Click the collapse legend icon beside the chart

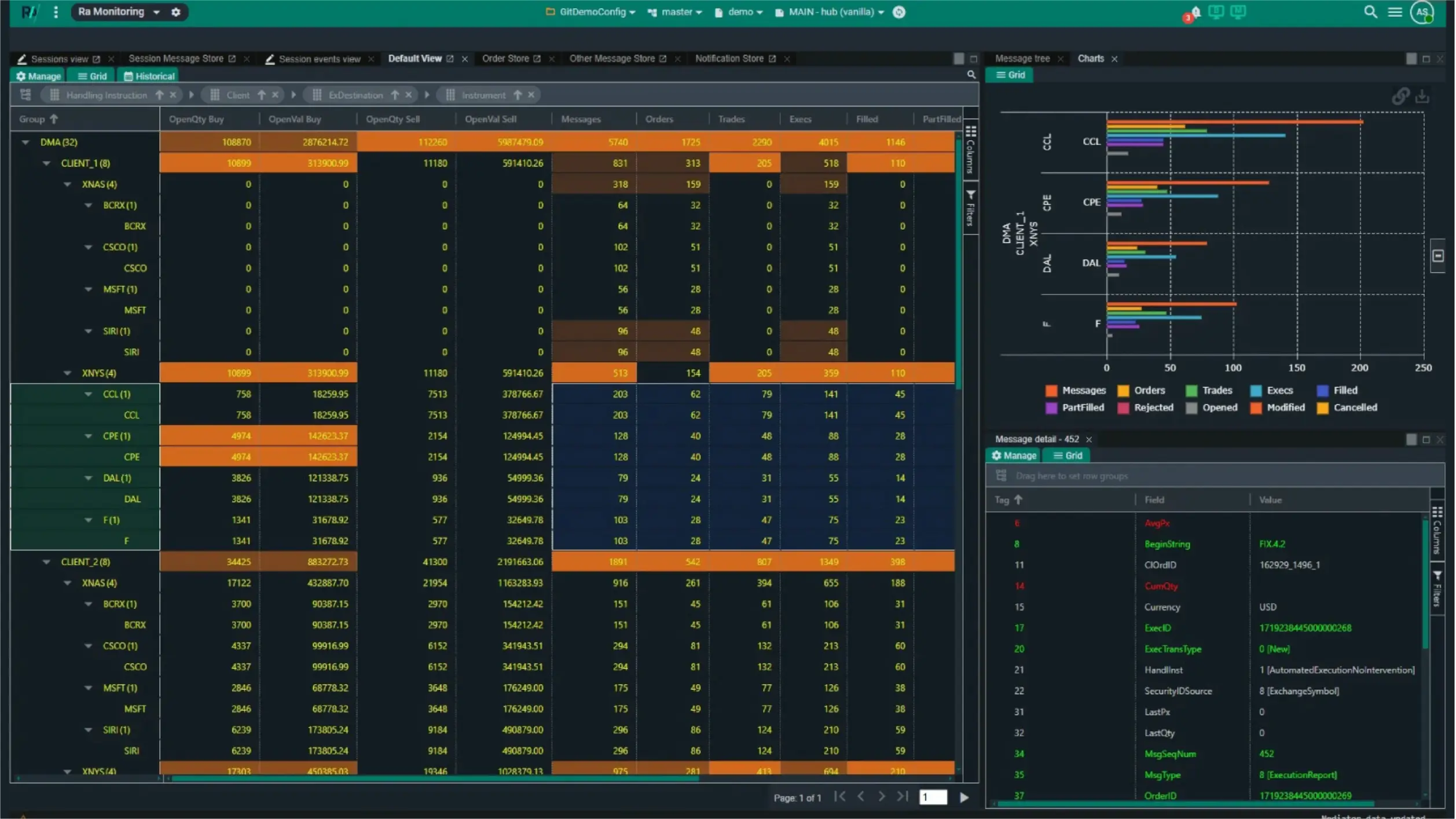pos(1438,256)
